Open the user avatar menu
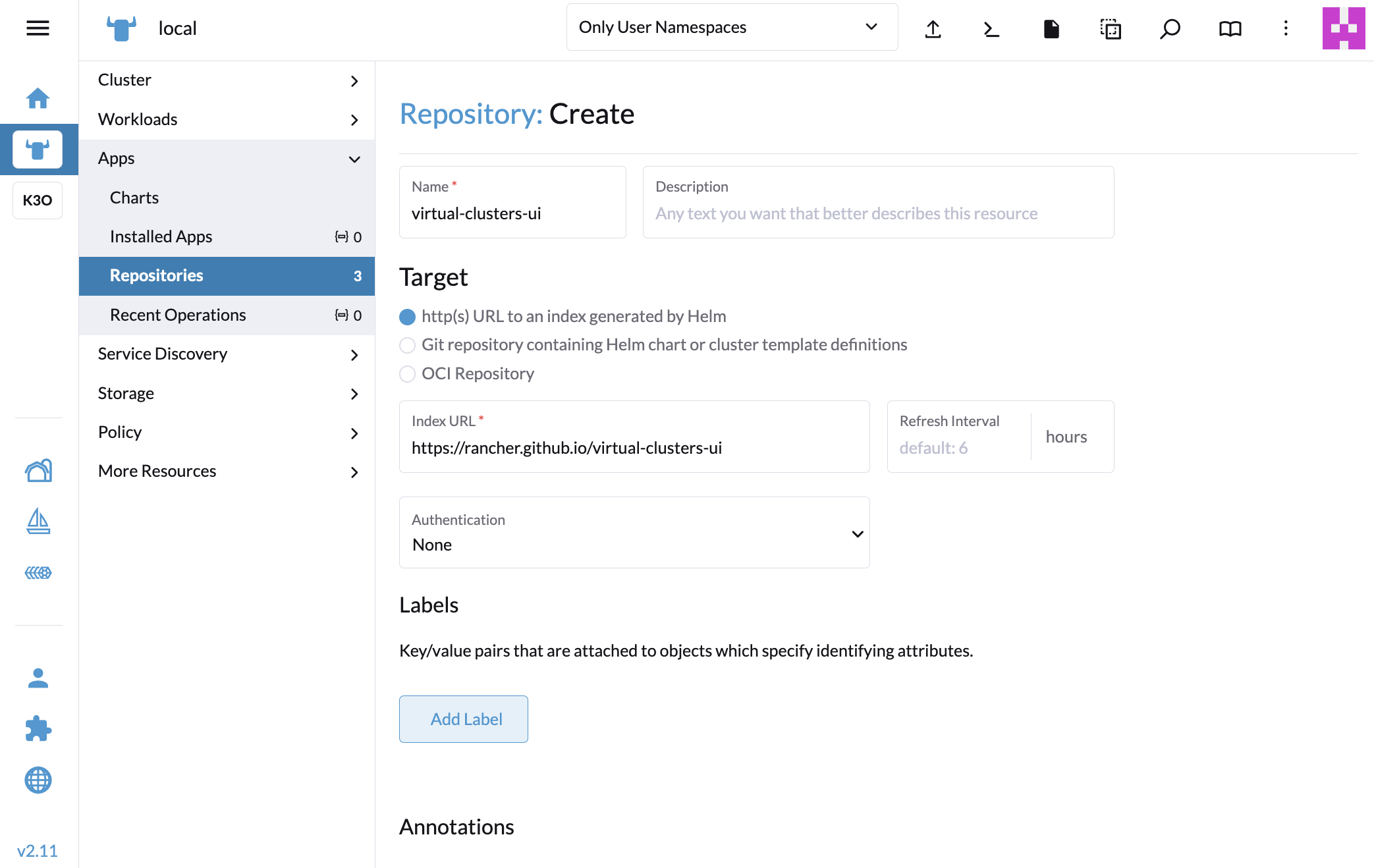Image resolution: width=1374 pixels, height=868 pixels. tap(1343, 28)
